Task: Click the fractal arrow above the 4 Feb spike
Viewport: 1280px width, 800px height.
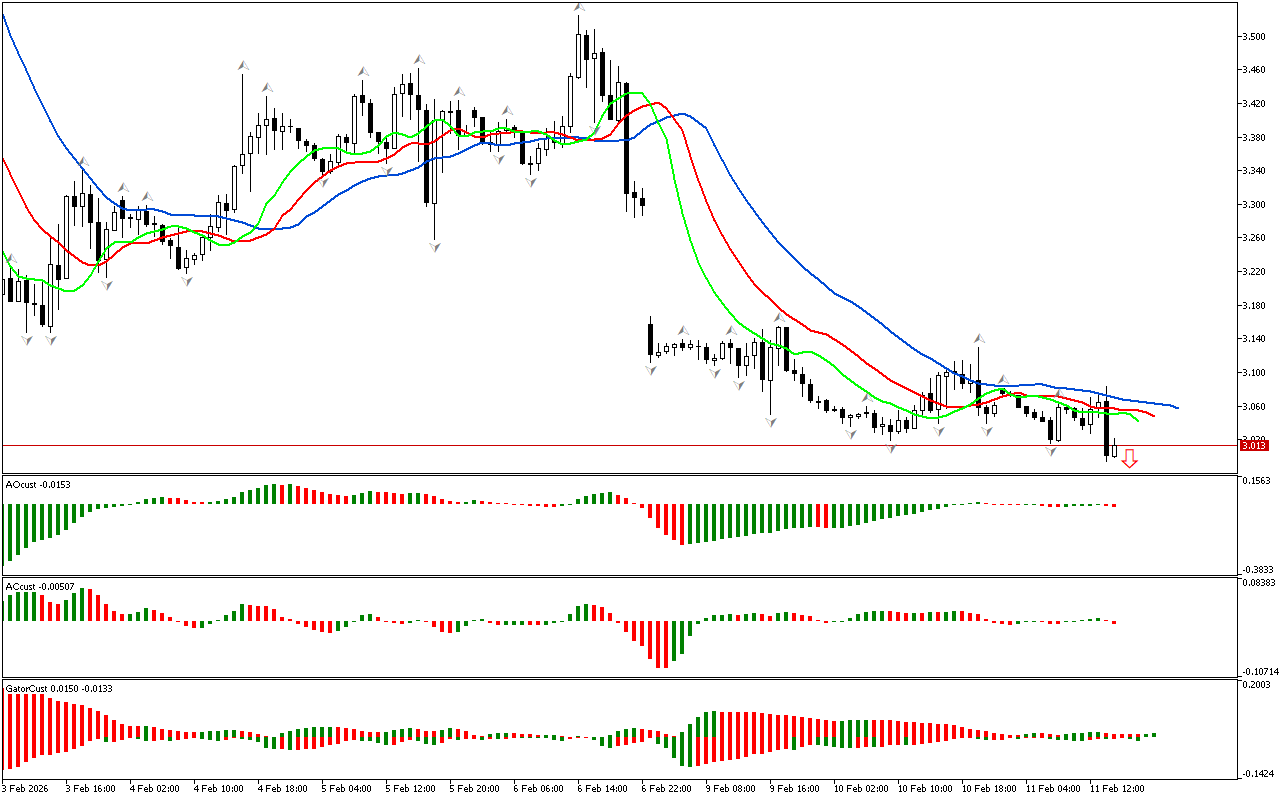Action: coord(242,66)
